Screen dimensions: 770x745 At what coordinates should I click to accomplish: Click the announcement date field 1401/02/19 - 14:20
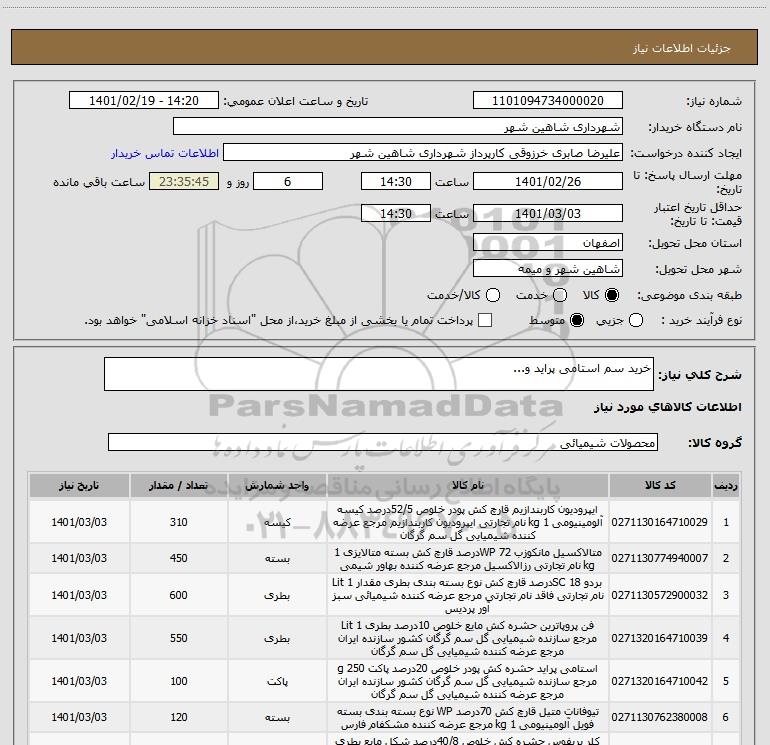[x=144, y=101]
